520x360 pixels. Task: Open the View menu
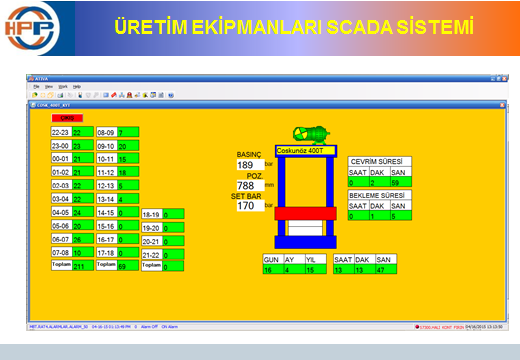tap(49, 87)
